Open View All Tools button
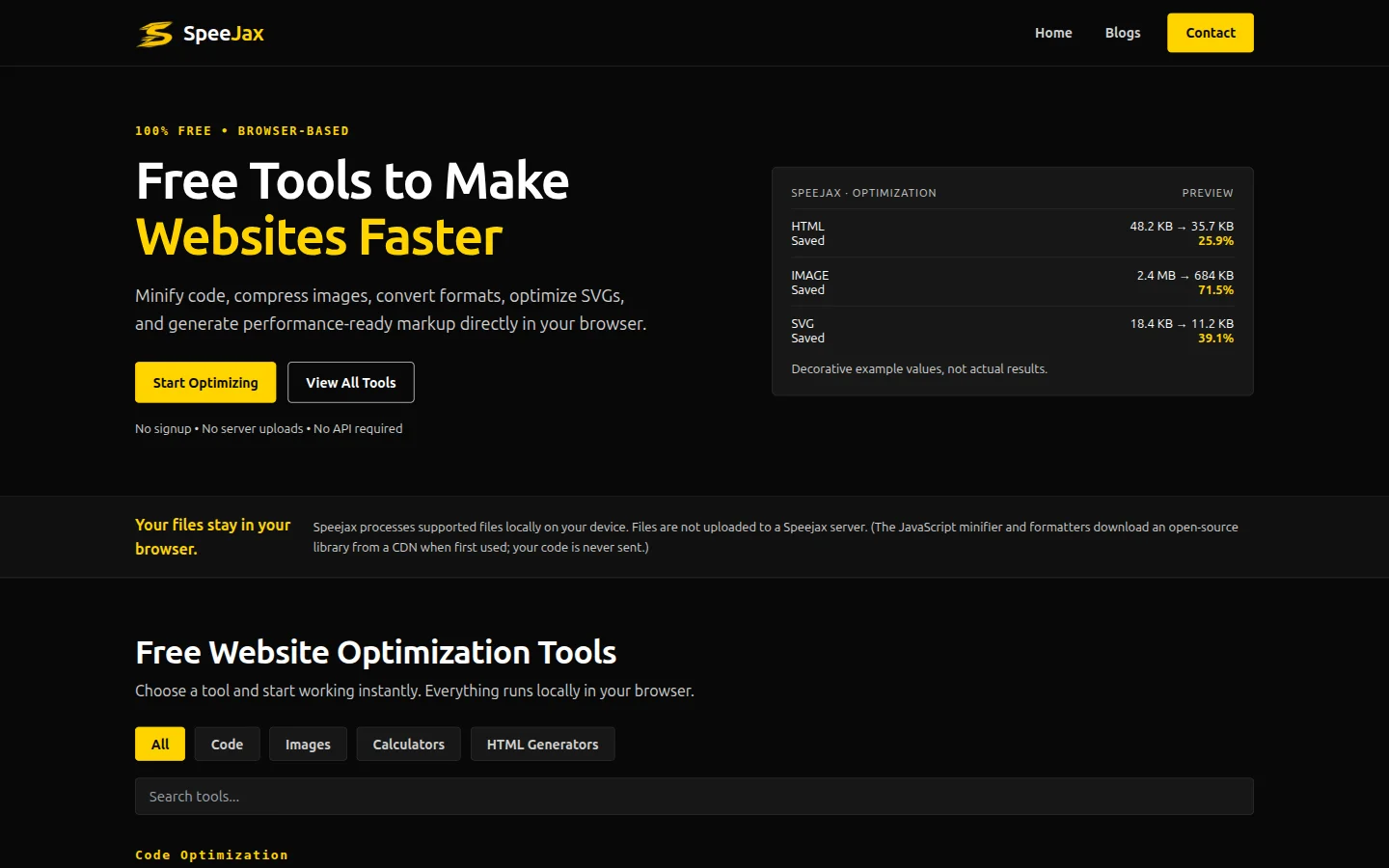1389x868 pixels. pos(351,383)
